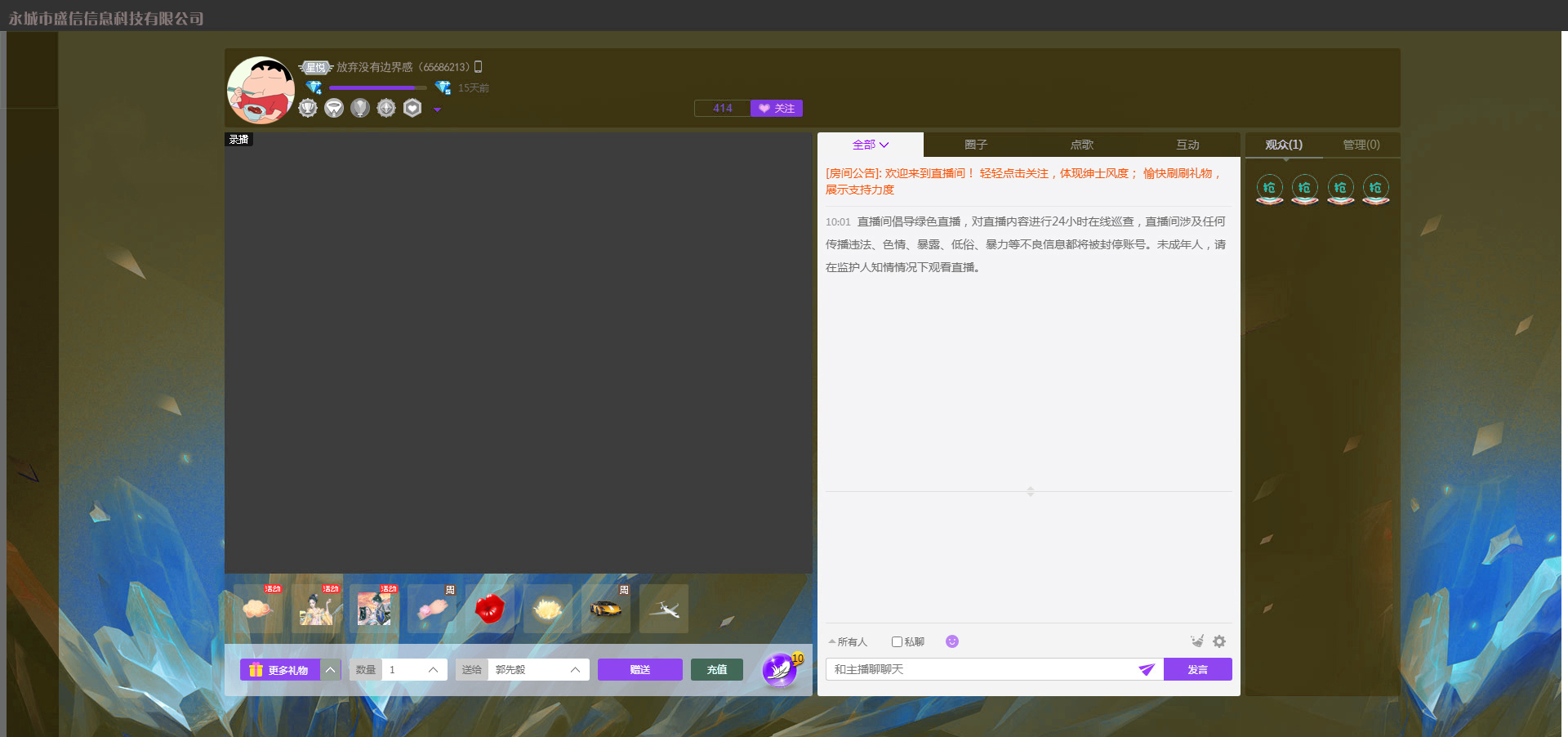The image size is (1568, 737).
Task: Expand the streamer badges purple arrow
Action: pos(438,109)
